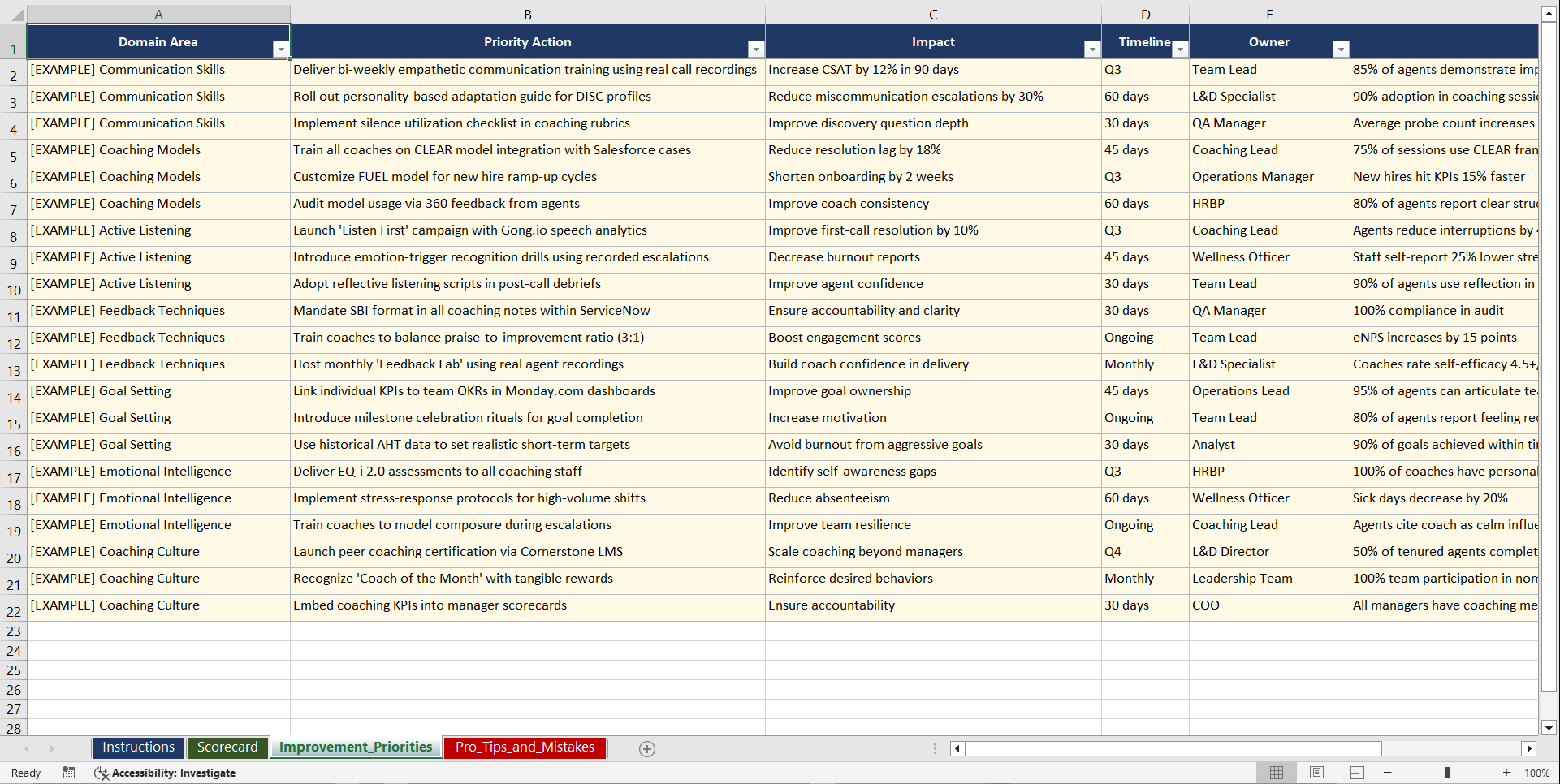
Task: Open Page Layout view
Action: click(1316, 773)
